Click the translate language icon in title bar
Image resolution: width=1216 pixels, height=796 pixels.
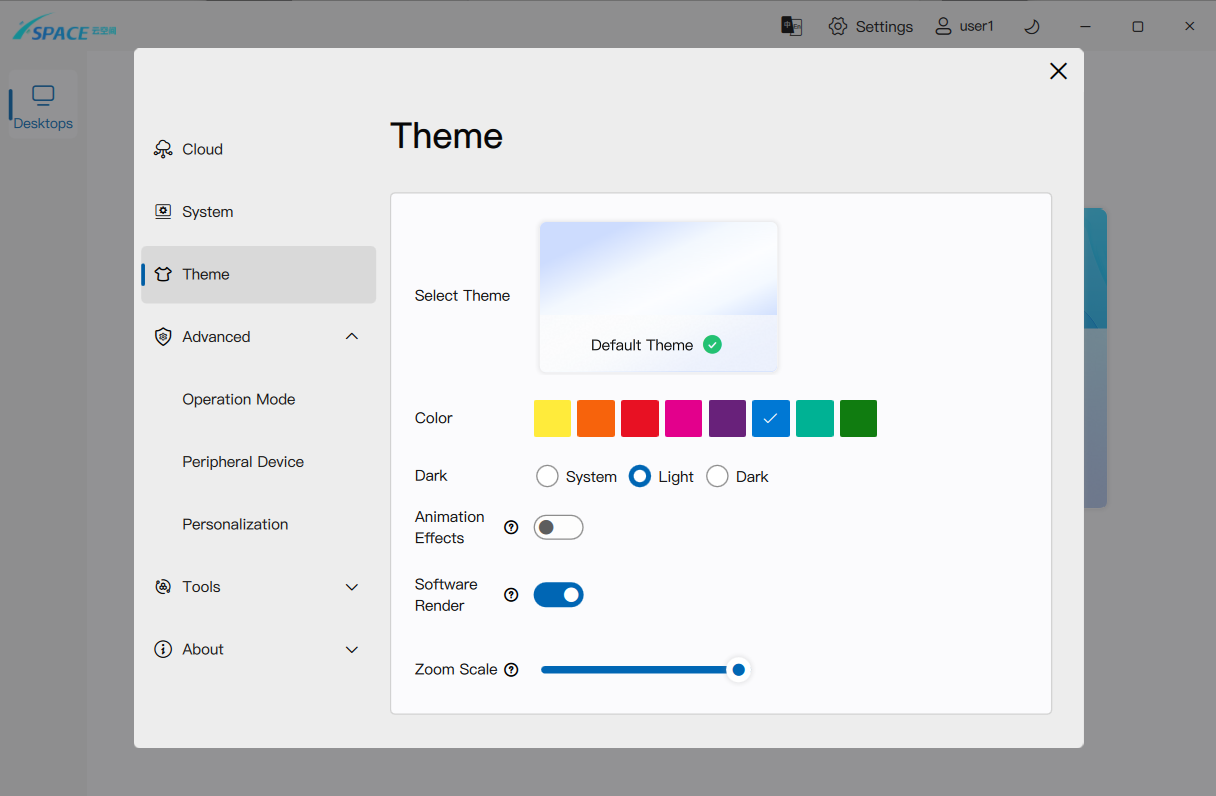791,26
